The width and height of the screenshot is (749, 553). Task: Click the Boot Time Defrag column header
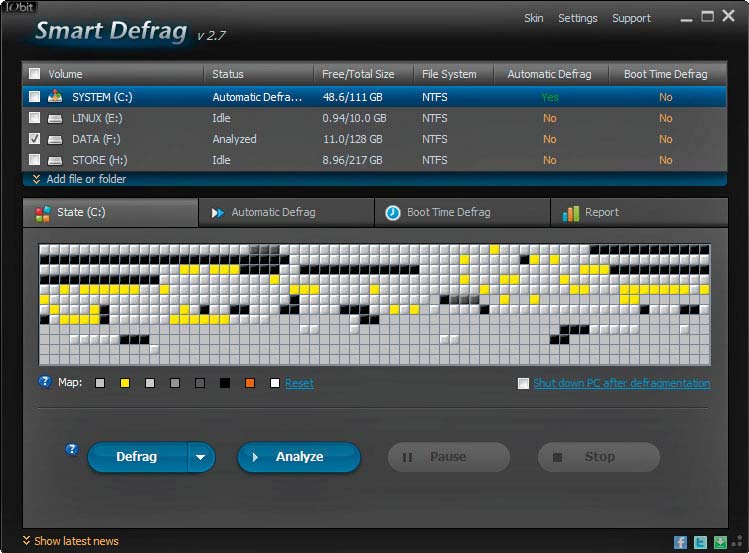pyautogui.click(x=665, y=74)
